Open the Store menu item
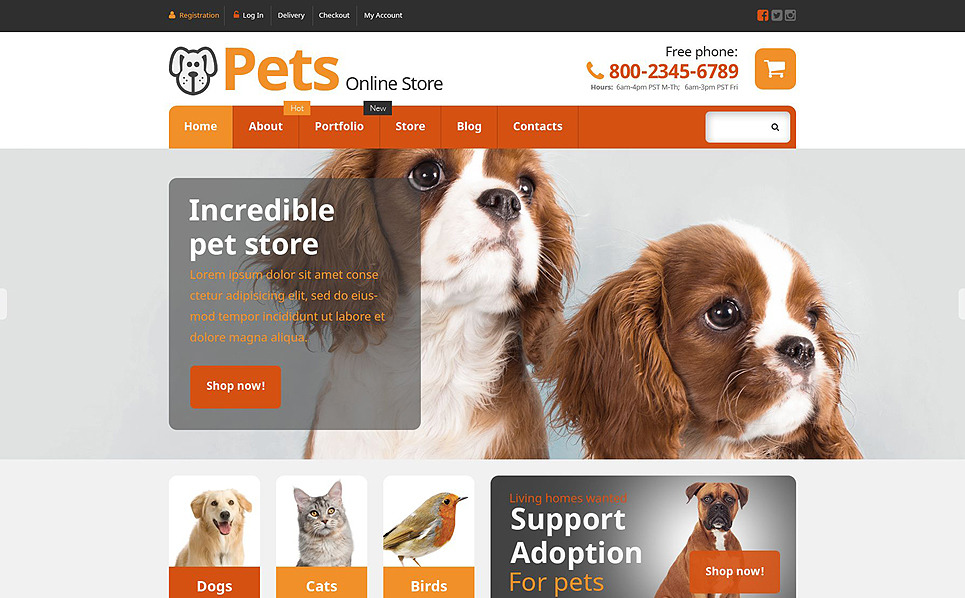This screenshot has height=598, width=965. 410,127
